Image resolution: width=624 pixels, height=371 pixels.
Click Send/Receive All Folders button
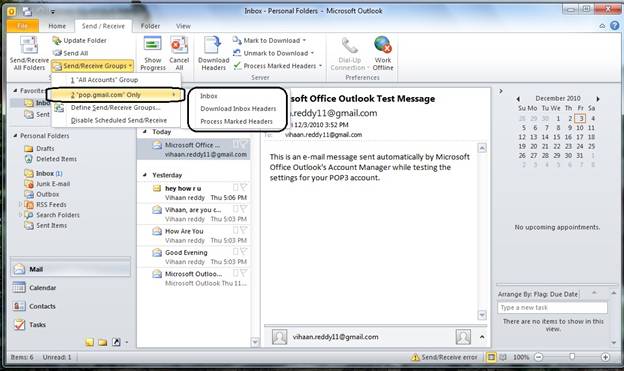point(29,53)
